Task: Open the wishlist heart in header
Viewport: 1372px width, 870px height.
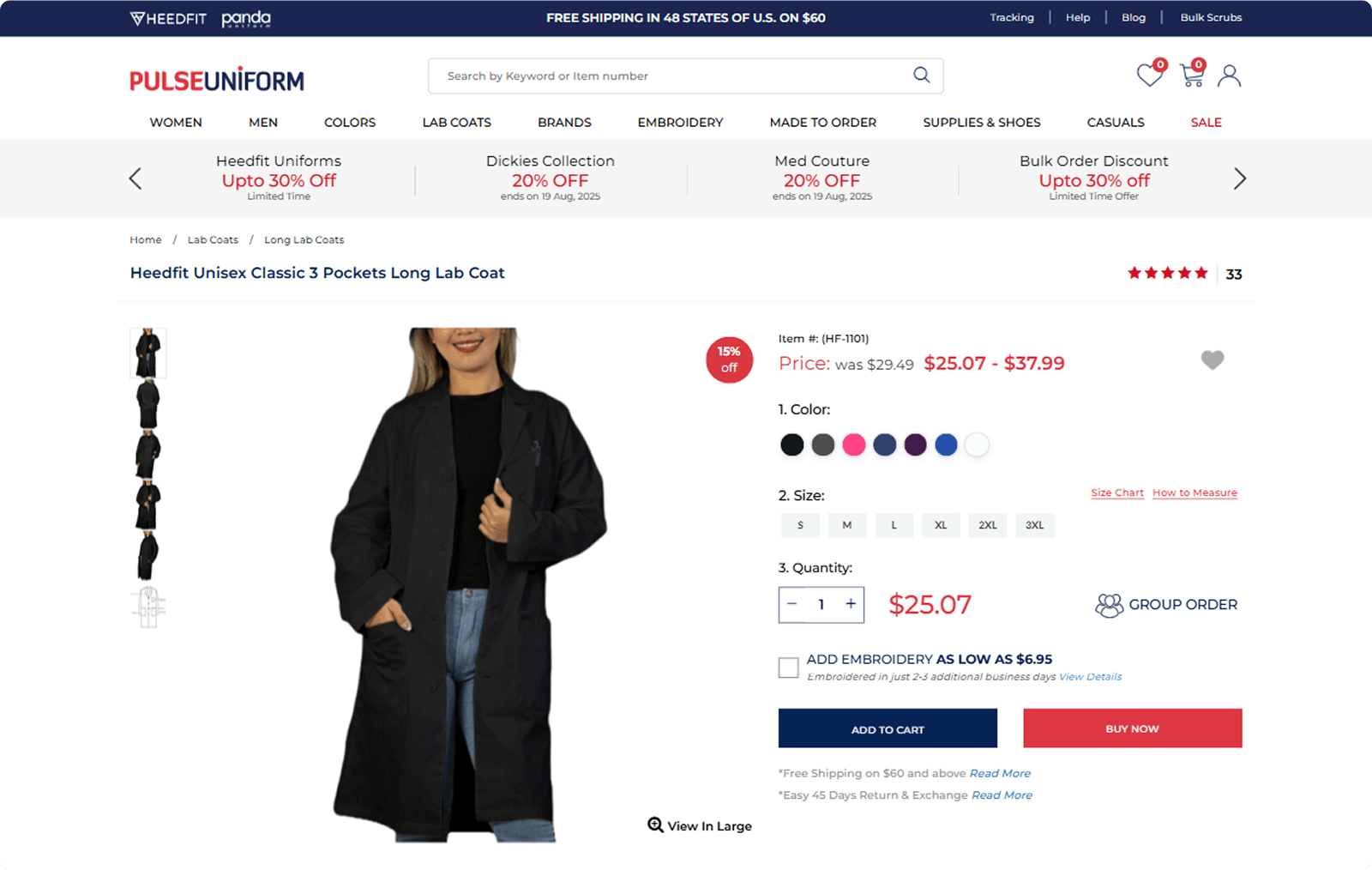Action: pyautogui.click(x=1149, y=76)
